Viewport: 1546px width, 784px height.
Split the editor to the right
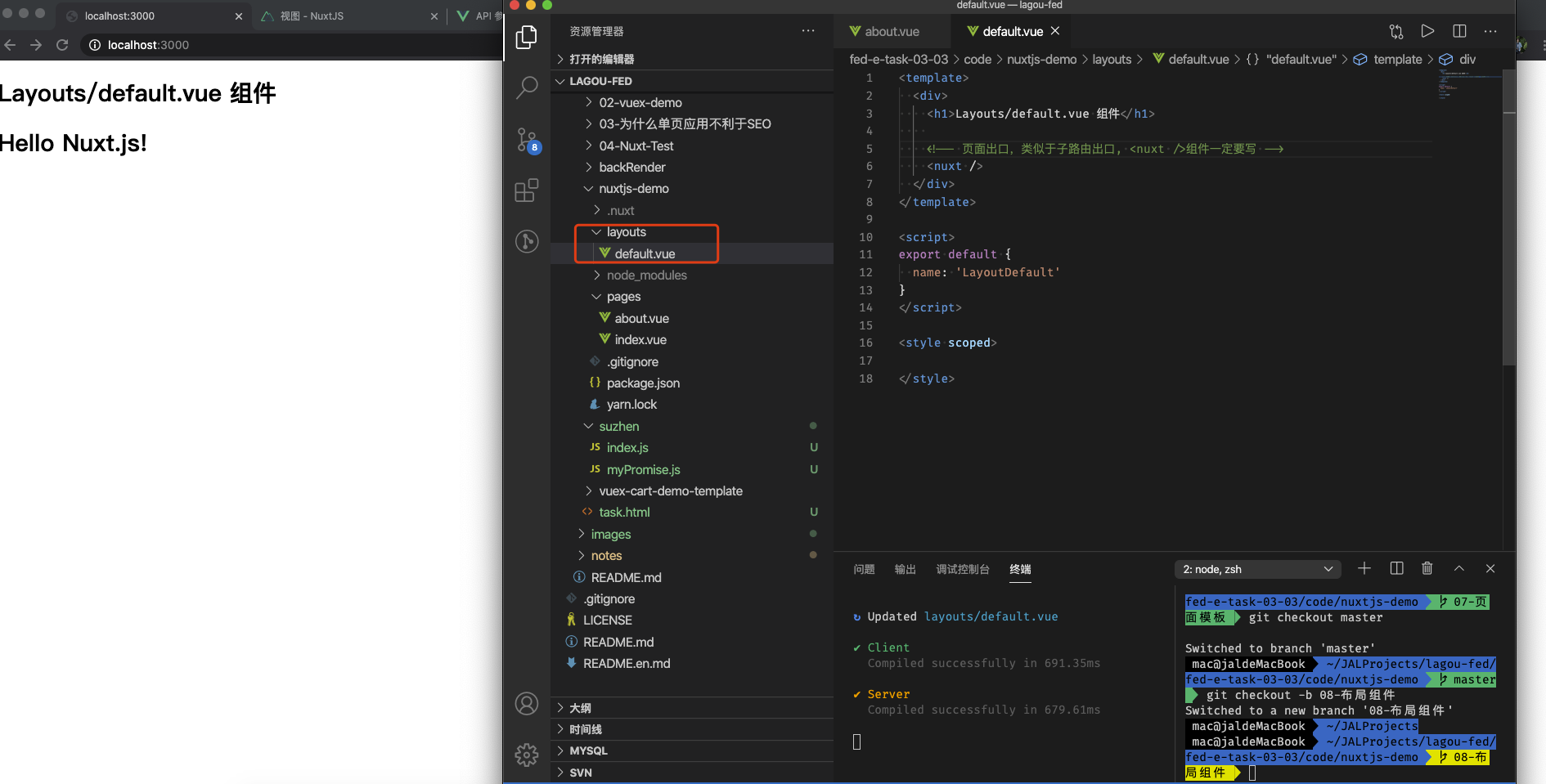point(1459,31)
